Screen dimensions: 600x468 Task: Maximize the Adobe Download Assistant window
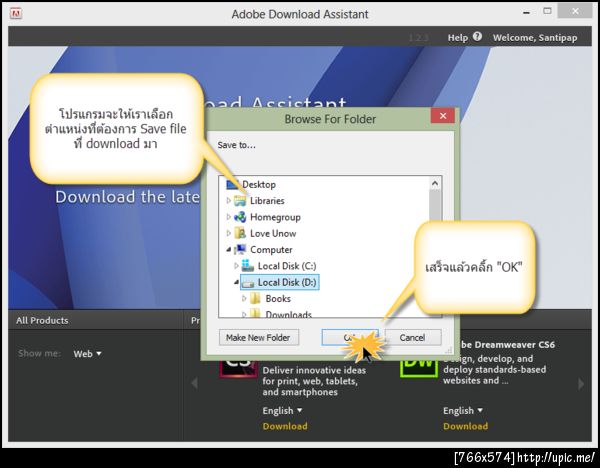pos(548,11)
